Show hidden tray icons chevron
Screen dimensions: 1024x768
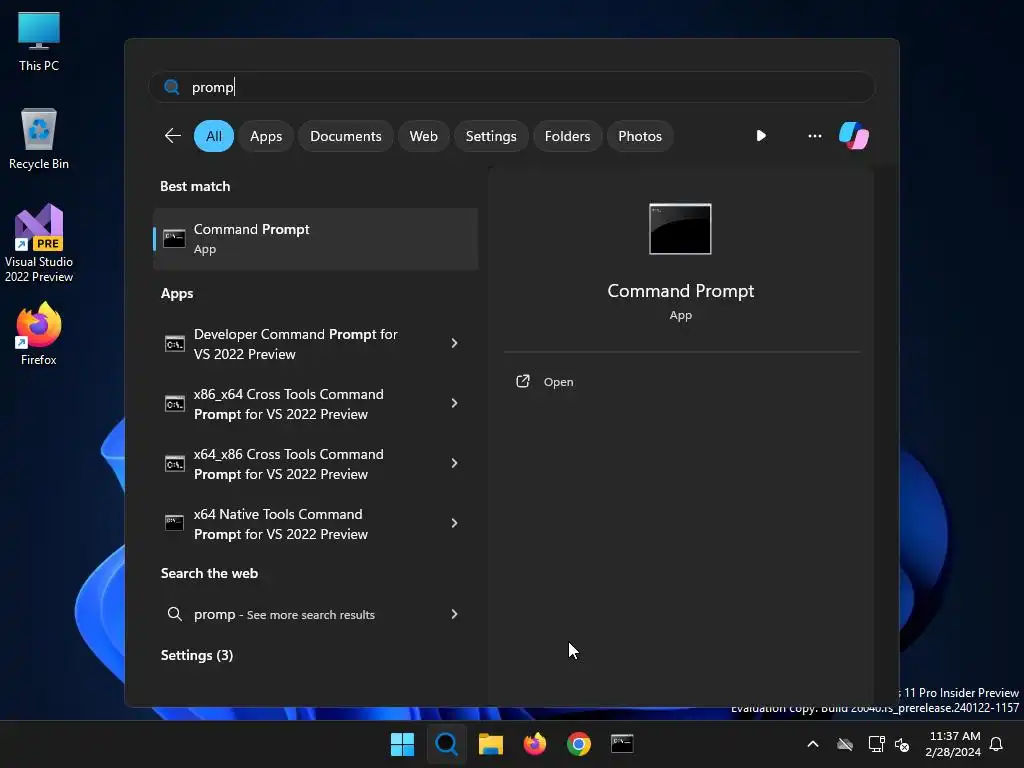pyautogui.click(x=813, y=744)
